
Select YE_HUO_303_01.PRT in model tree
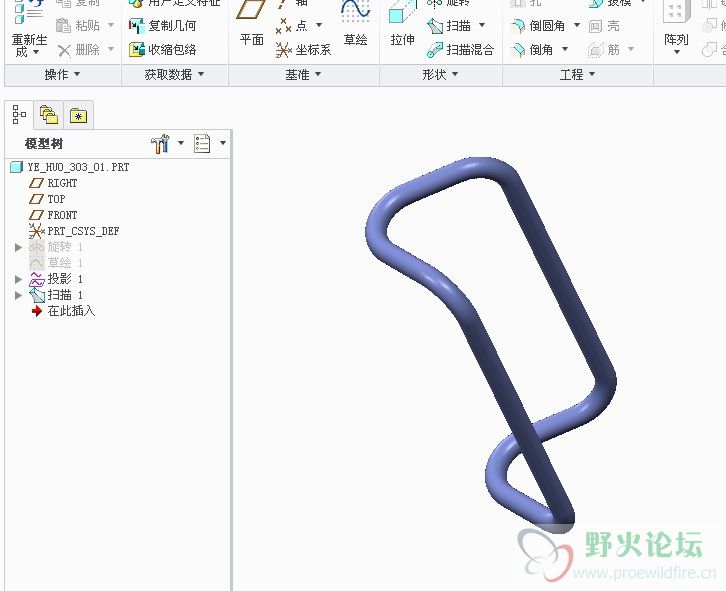pyautogui.click(x=70, y=167)
